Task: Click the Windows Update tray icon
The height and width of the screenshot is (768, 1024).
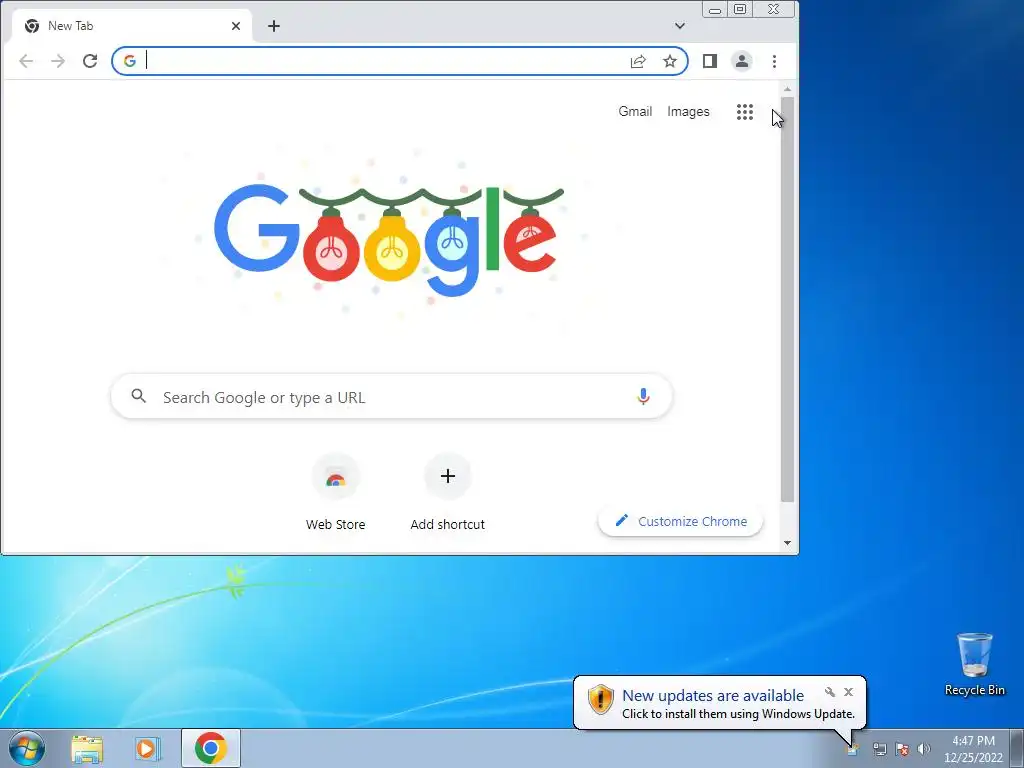Action: click(x=853, y=749)
